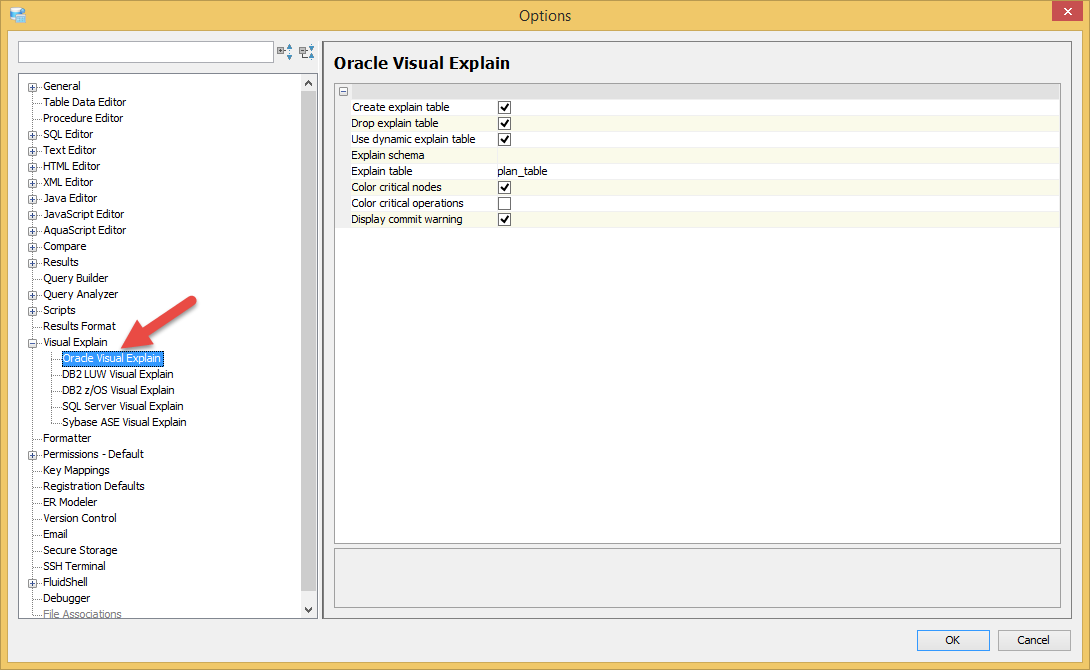
Task: Close the Options dialog
Action: point(1068,12)
